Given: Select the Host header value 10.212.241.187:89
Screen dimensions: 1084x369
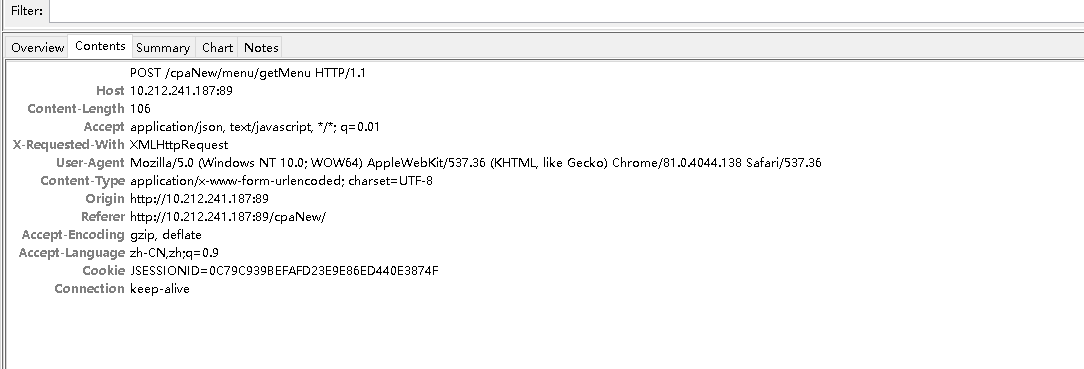Looking at the screenshot, I should tap(181, 91).
